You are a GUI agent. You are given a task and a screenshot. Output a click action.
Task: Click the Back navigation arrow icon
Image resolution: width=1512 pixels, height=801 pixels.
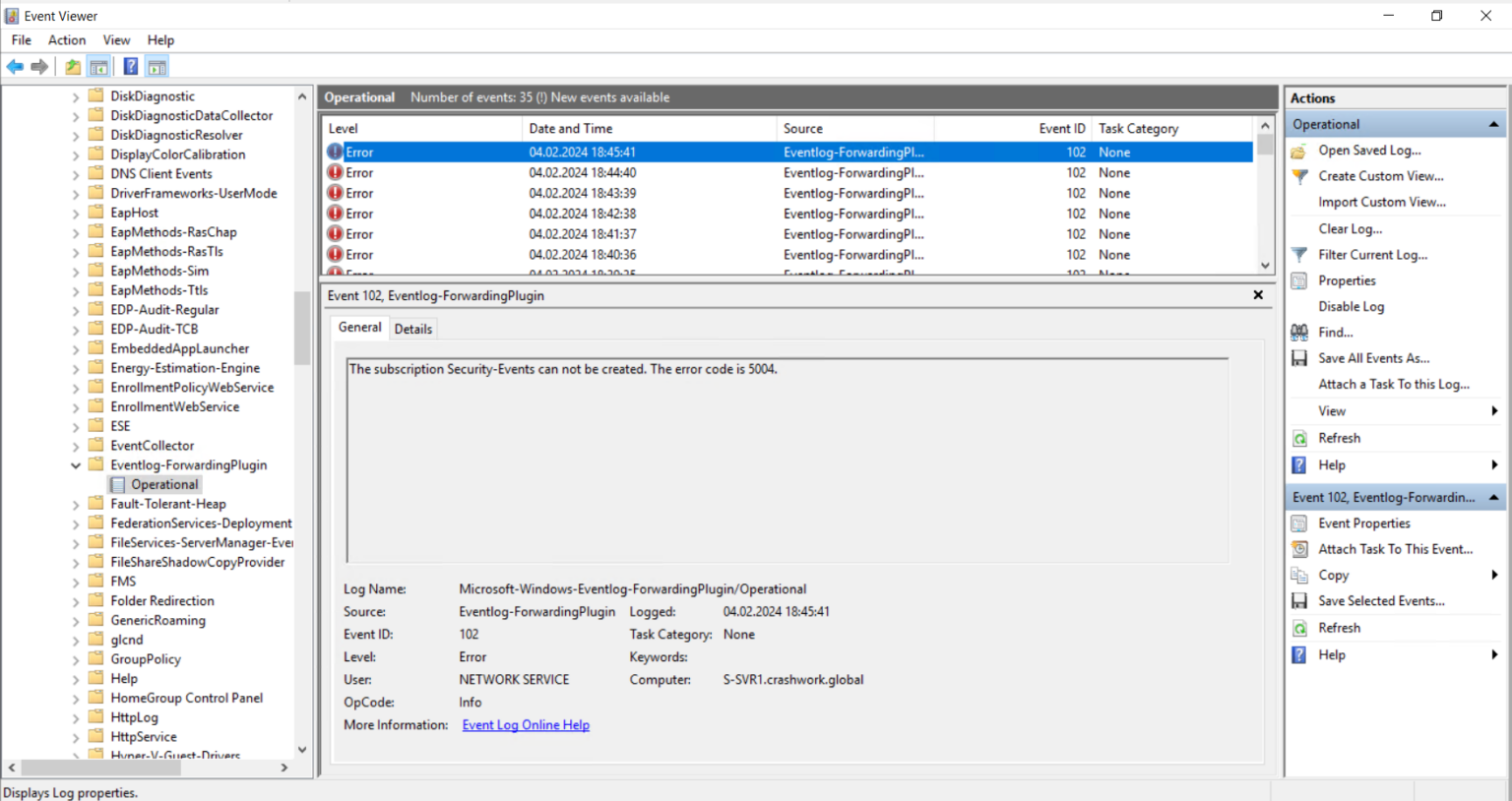15,66
